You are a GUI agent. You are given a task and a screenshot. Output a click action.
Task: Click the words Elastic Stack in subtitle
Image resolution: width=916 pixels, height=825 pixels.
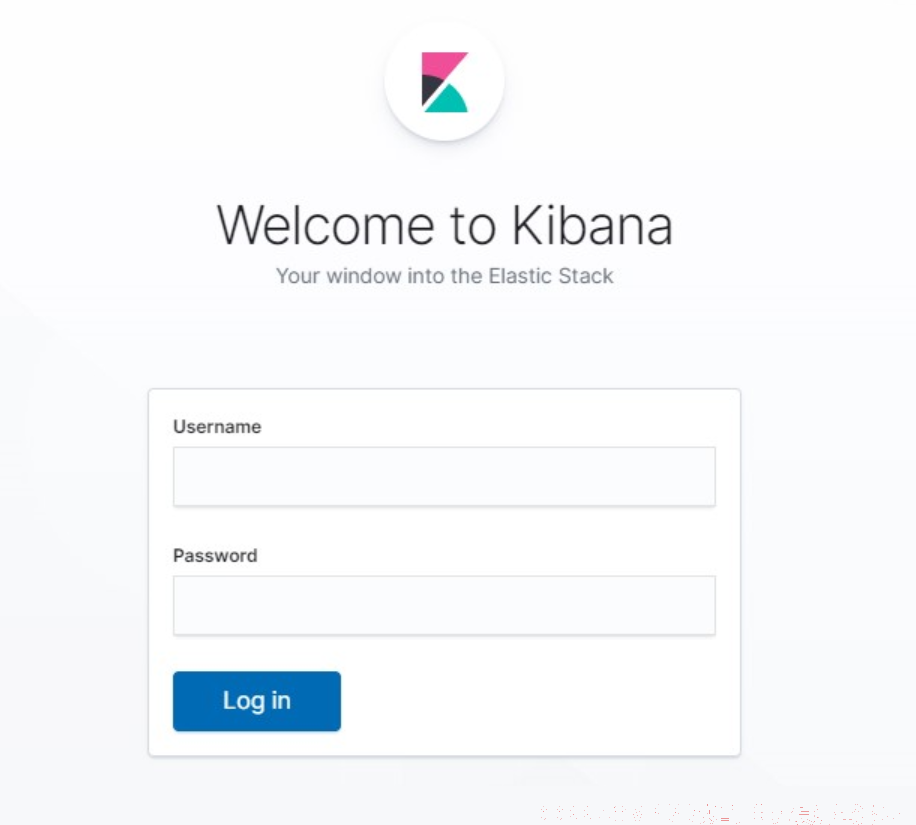click(551, 276)
